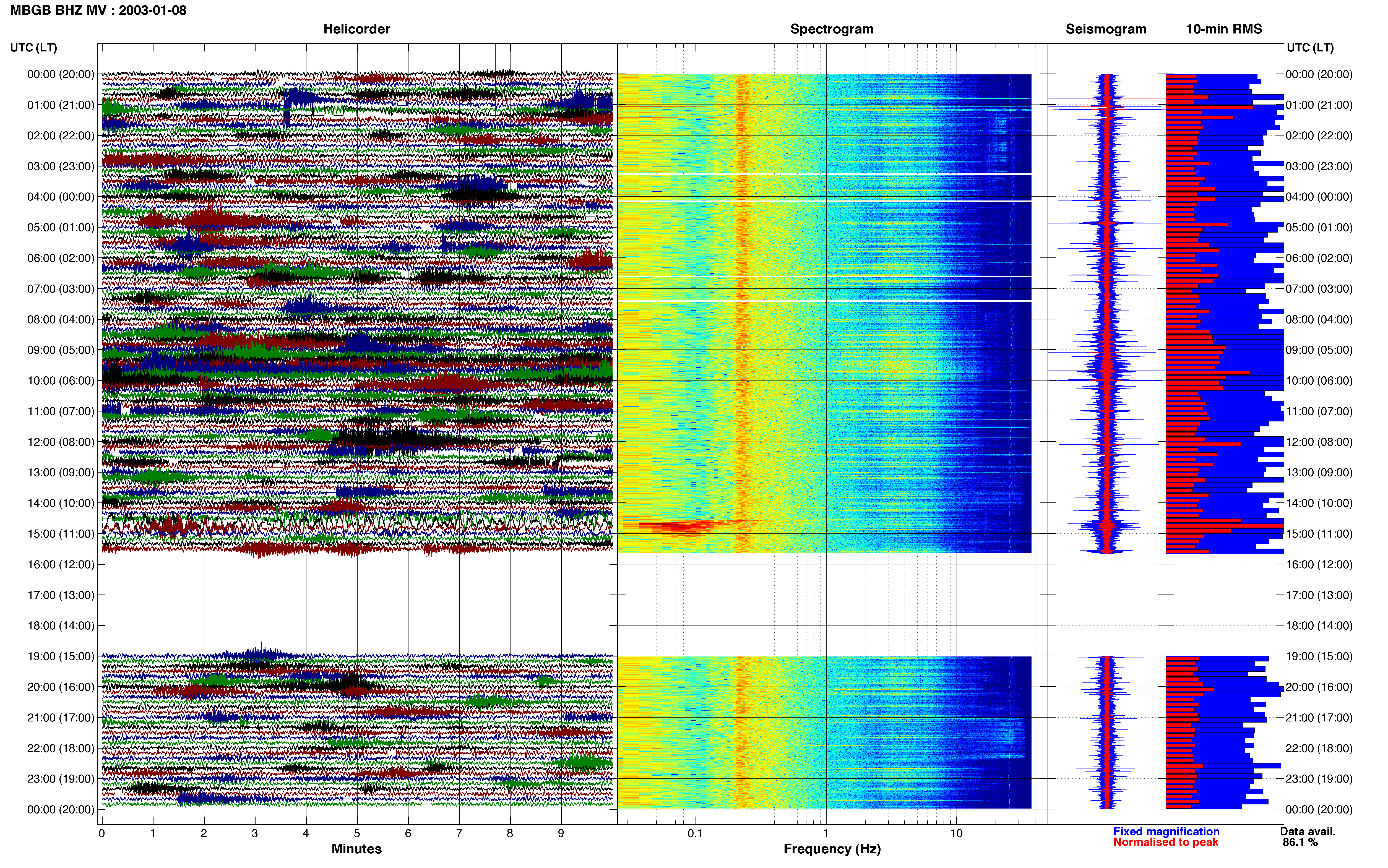Click the '86.1 %' availability value
This screenshot has width=1388, height=868.
click(x=1300, y=842)
